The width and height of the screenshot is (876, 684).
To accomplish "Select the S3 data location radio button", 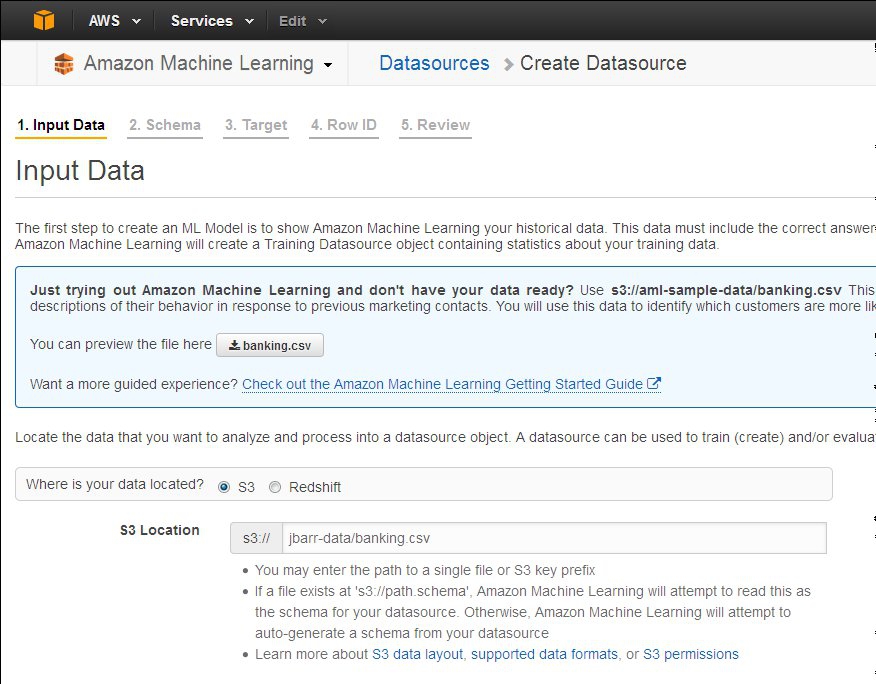I will (x=224, y=487).
